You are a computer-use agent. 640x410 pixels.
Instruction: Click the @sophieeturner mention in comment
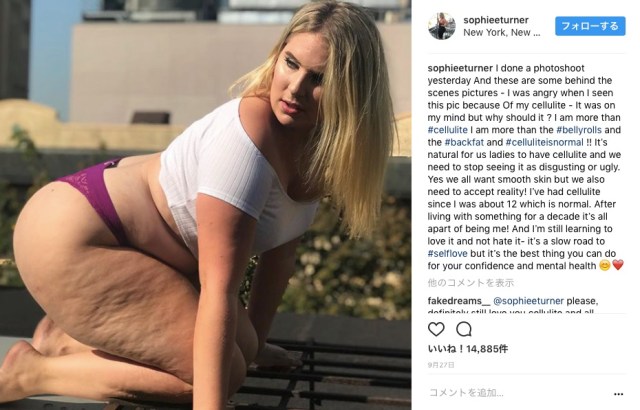coord(528,301)
